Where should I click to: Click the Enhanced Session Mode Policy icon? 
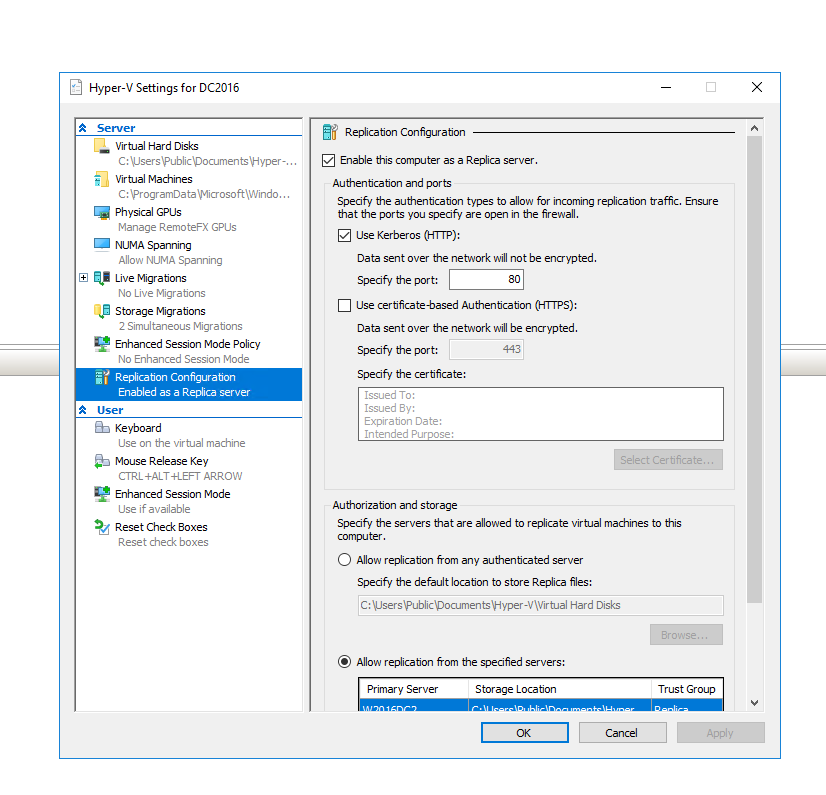click(x=102, y=344)
